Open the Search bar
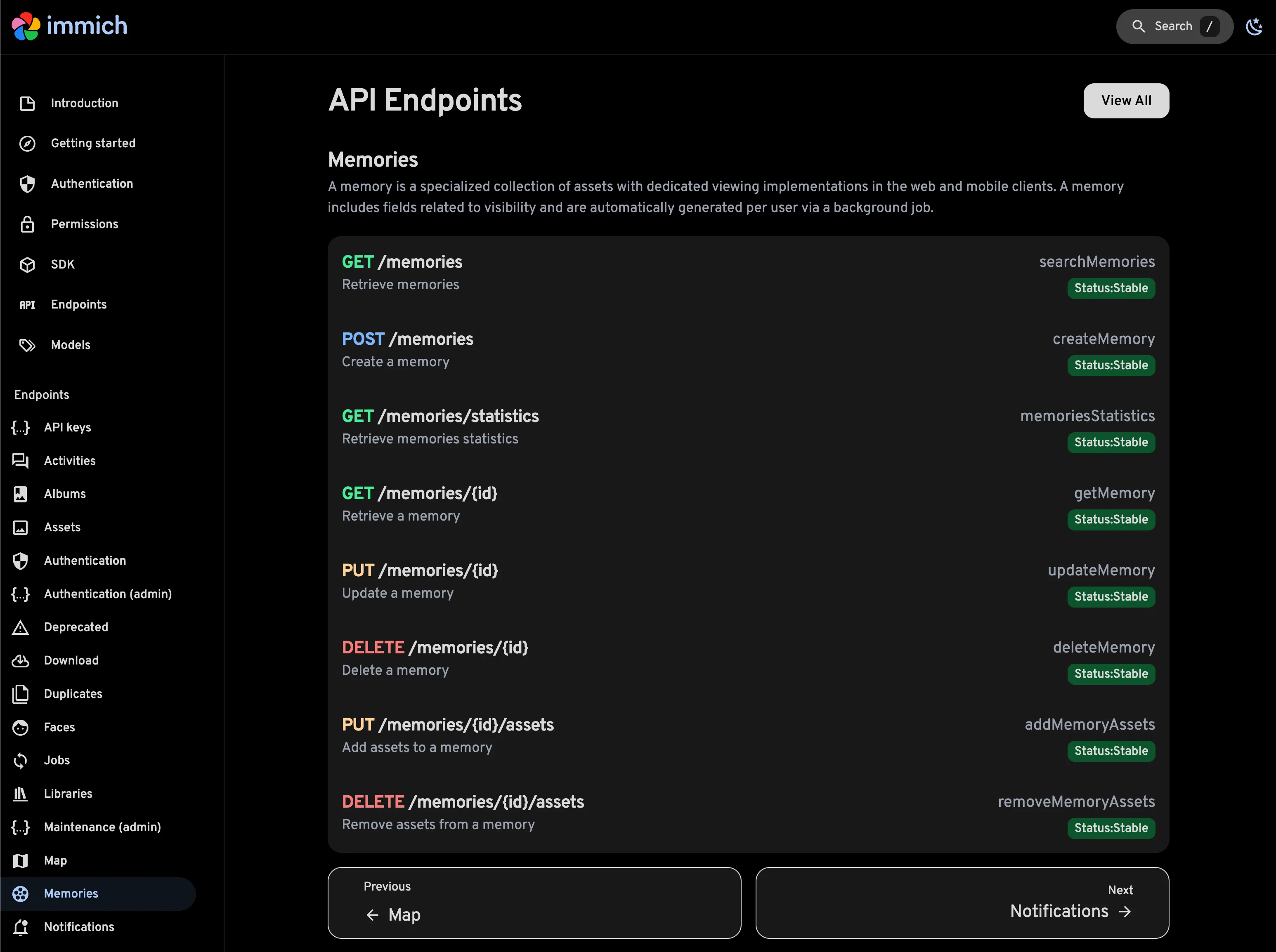This screenshot has width=1276, height=952. tap(1174, 26)
